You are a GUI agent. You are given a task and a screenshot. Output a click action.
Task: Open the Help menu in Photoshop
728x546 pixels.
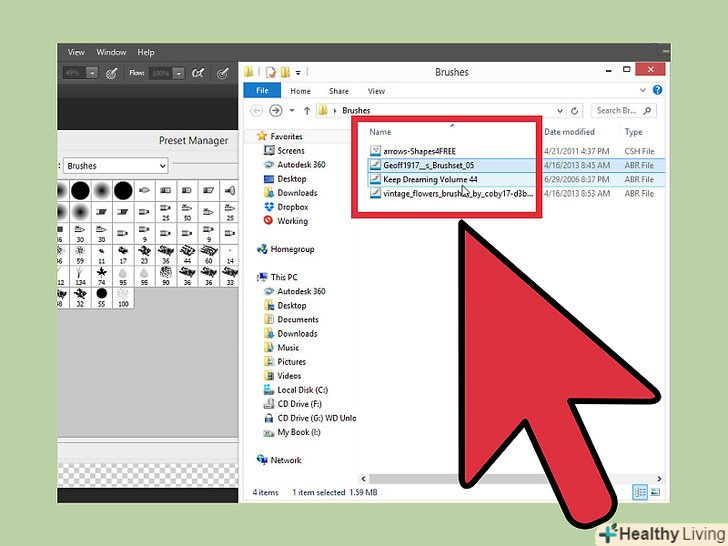(x=146, y=52)
